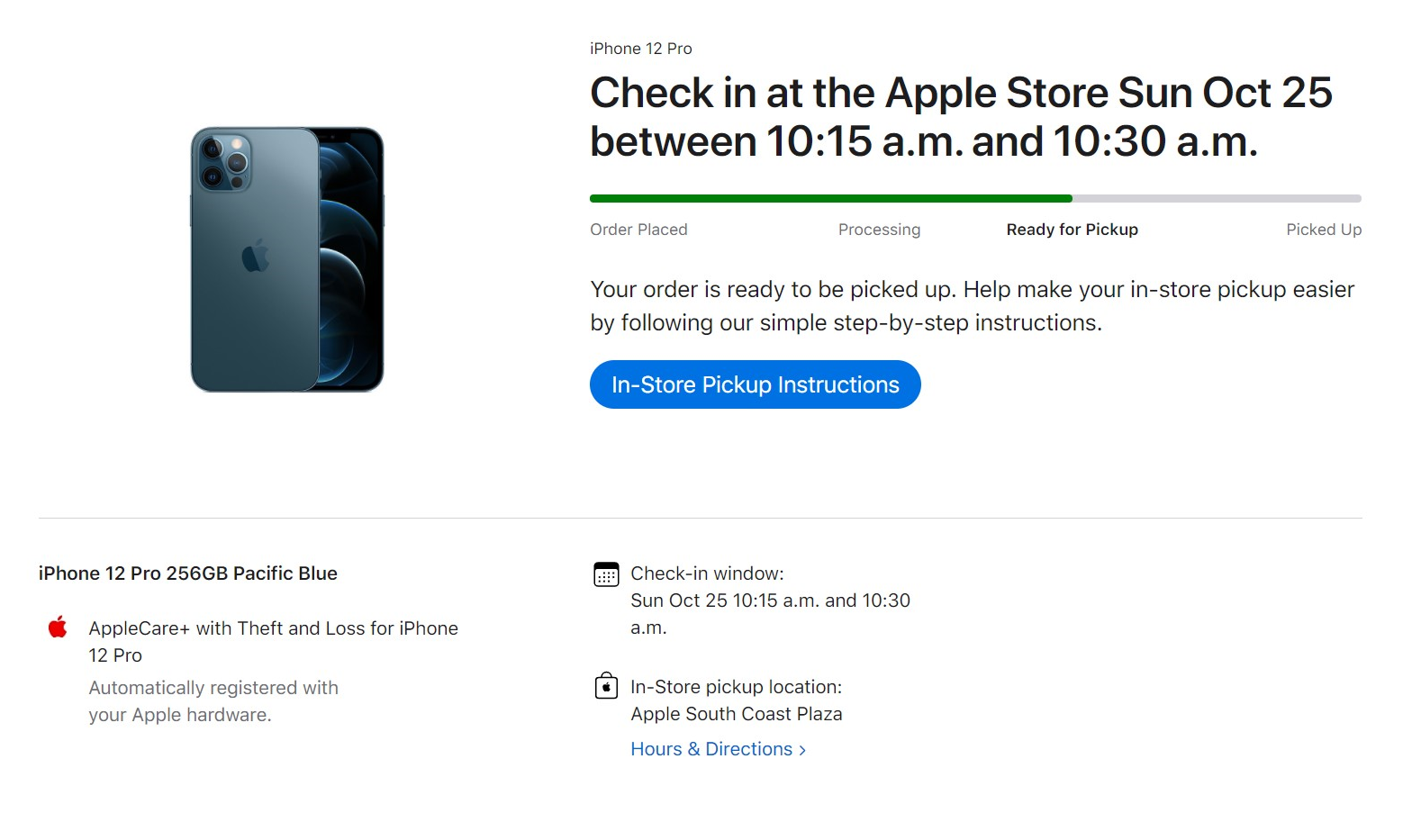This screenshot has height=840, width=1421.
Task: Click the shopping bag pickup location icon
Action: point(606,686)
